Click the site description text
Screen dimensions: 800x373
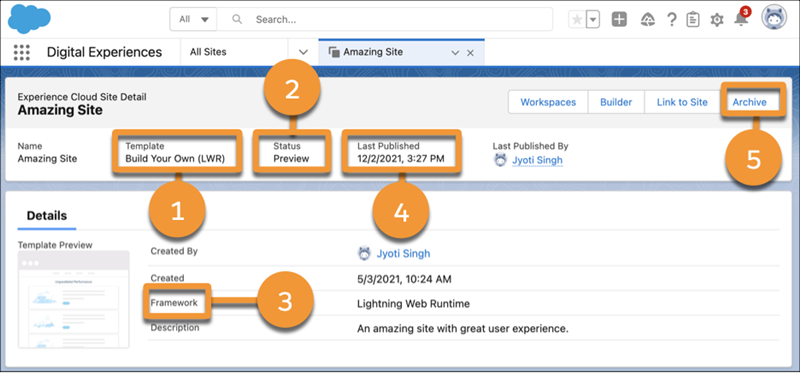(463, 329)
